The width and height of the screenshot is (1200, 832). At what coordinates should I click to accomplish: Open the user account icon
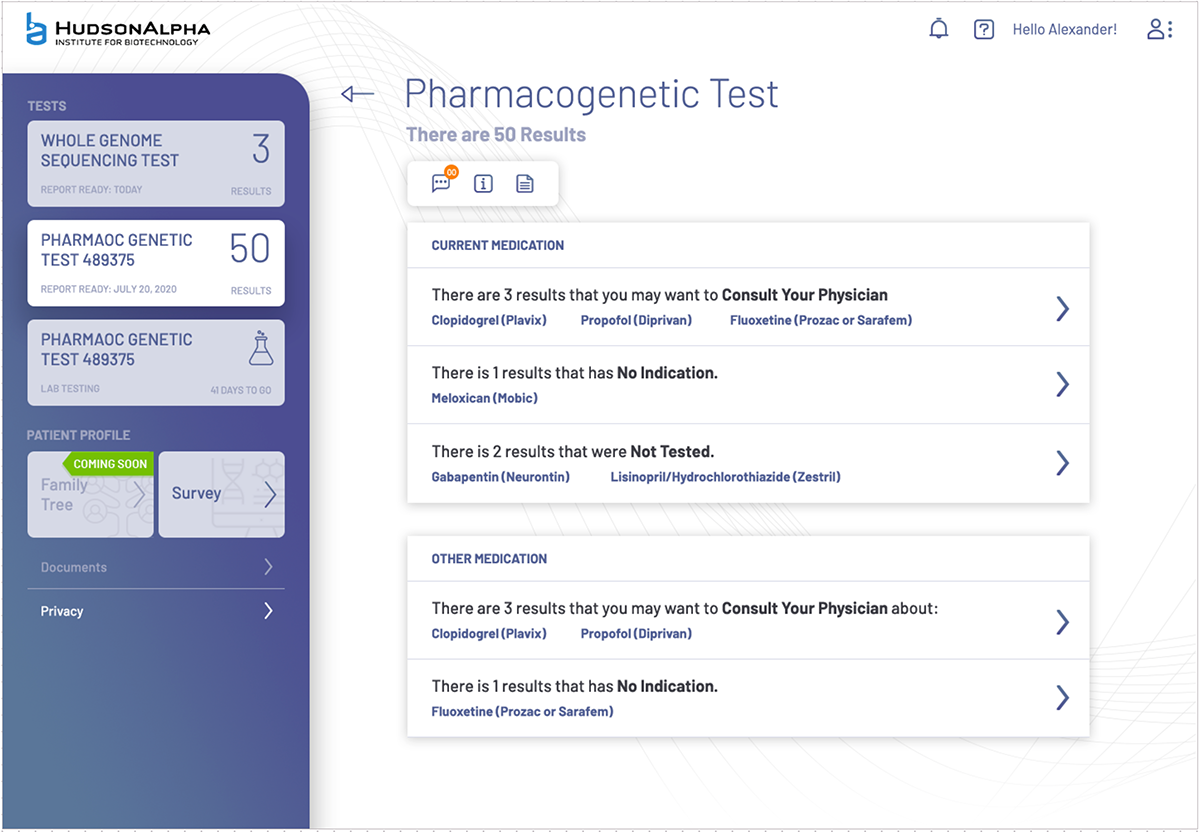click(x=1159, y=29)
